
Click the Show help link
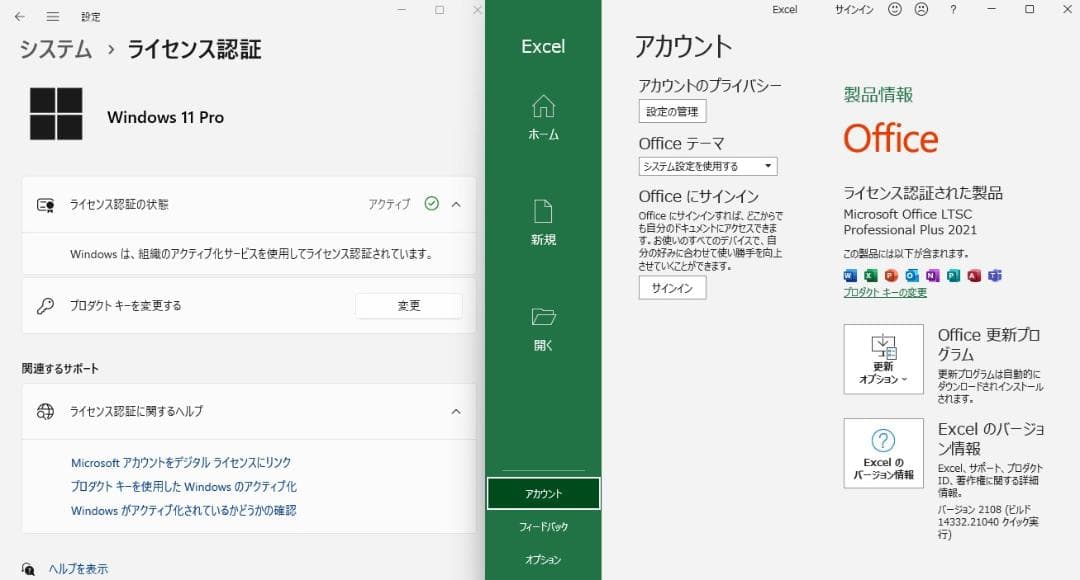(78, 569)
